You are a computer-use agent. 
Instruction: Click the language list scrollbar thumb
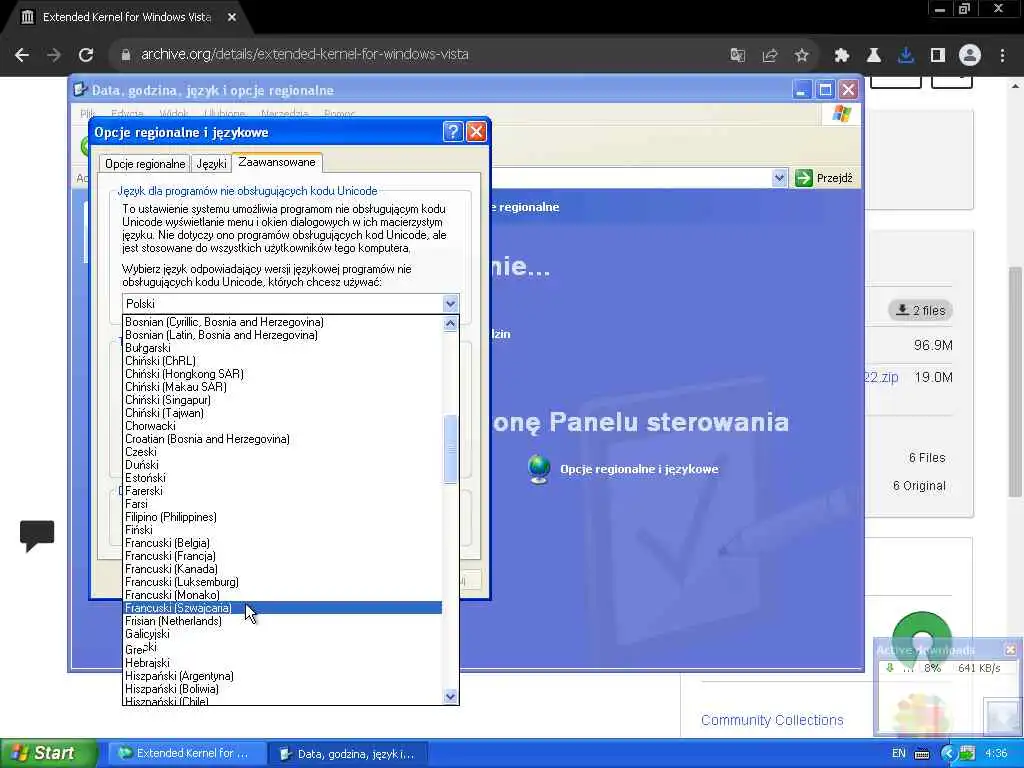click(450, 449)
